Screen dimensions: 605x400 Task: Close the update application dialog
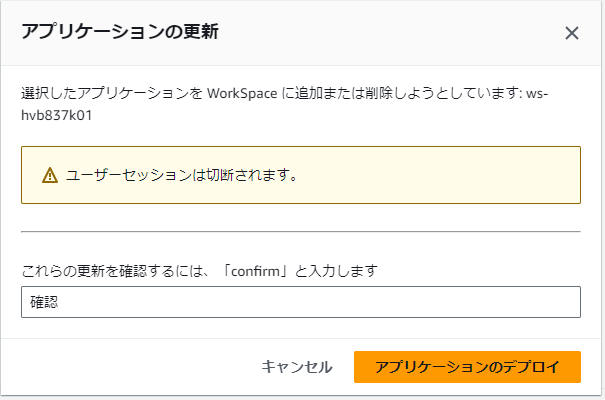572,33
